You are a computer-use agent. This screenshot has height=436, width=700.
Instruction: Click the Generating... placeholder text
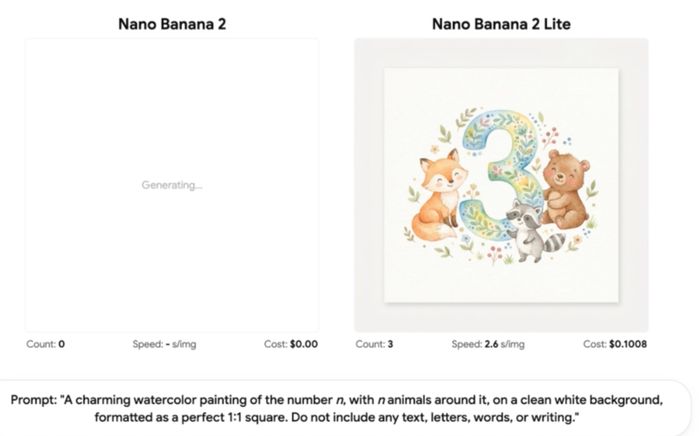[172, 185]
